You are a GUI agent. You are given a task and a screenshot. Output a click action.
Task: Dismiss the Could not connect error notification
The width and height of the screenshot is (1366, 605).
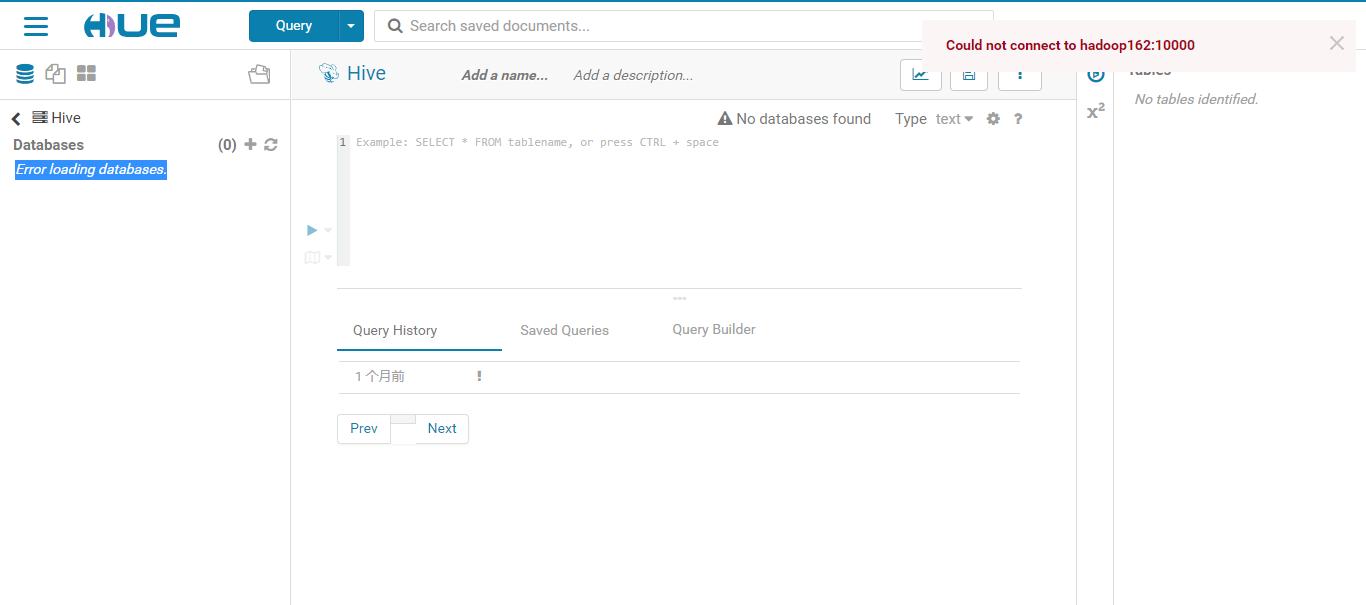pyautogui.click(x=1337, y=43)
